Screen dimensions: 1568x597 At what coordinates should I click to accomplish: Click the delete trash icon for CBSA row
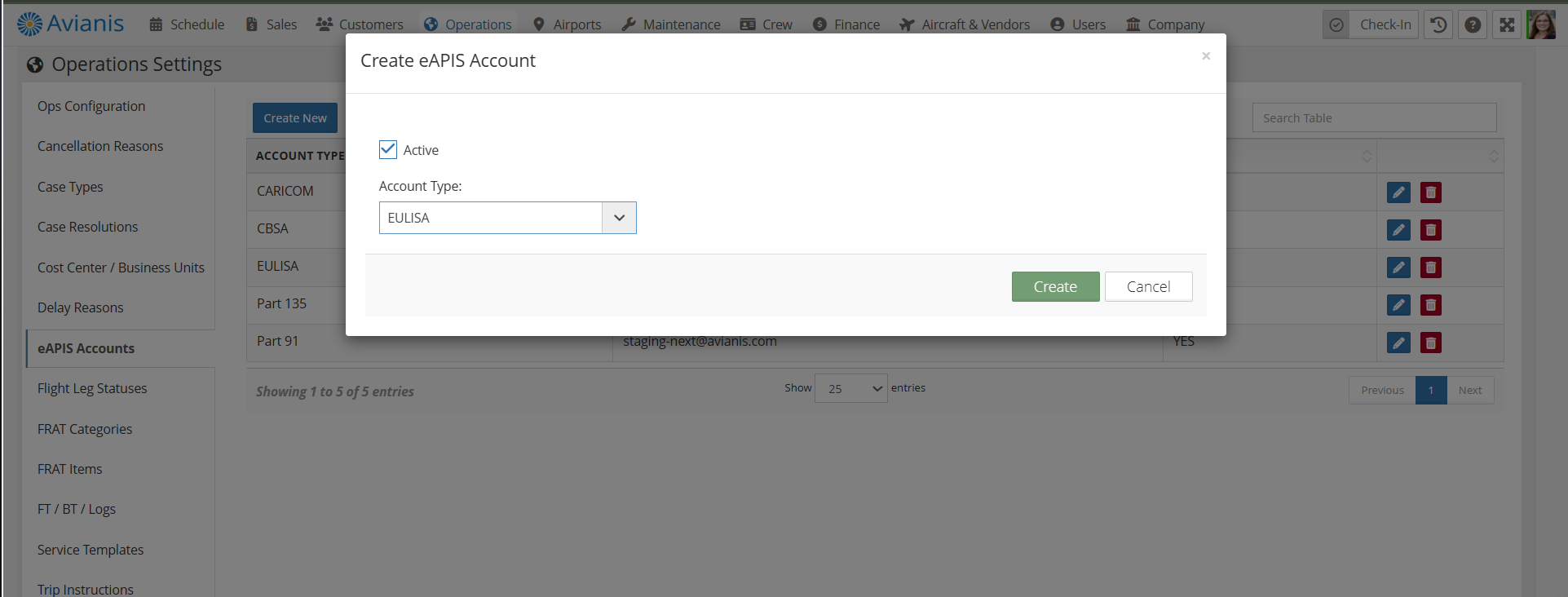[x=1430, y=230]
